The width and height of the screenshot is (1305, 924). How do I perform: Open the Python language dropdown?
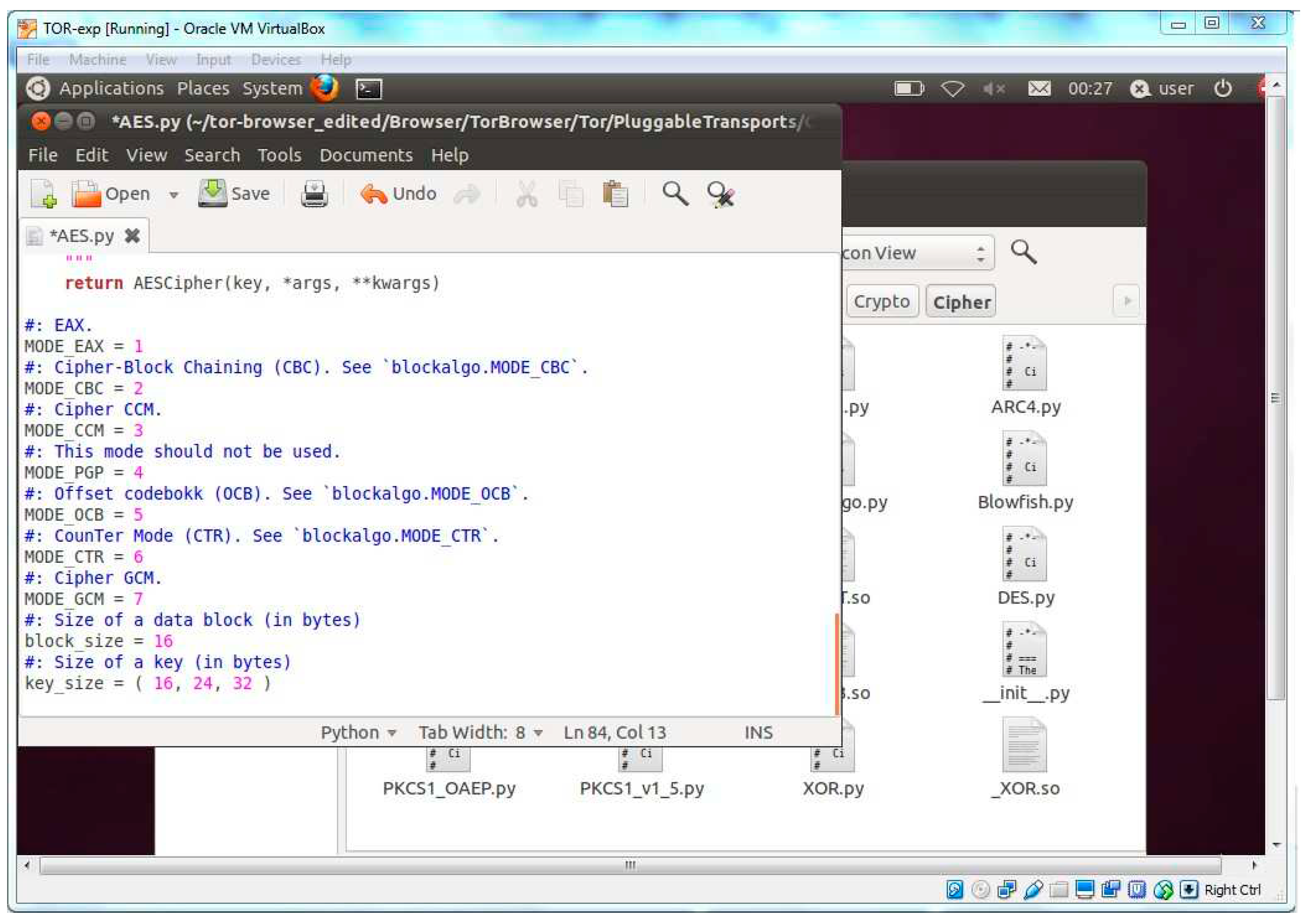[x=358, y=733]
